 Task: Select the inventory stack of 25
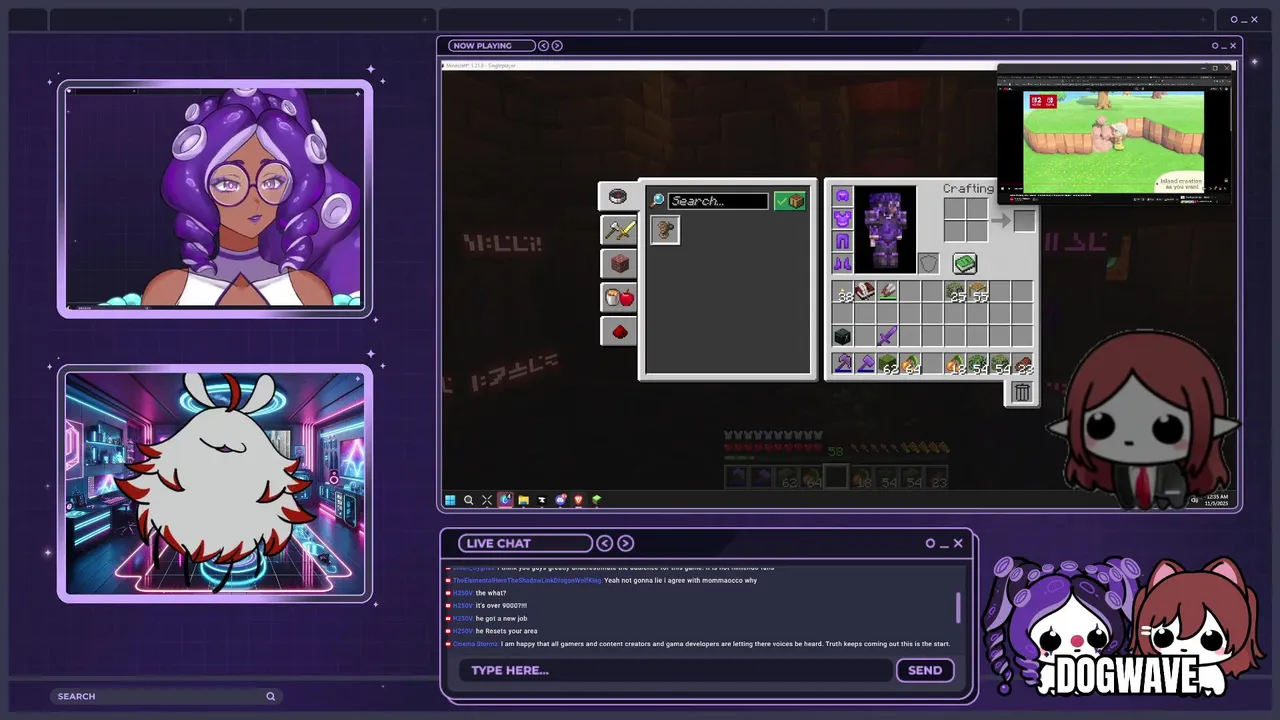pyautogui.click(x=956, y=292)
